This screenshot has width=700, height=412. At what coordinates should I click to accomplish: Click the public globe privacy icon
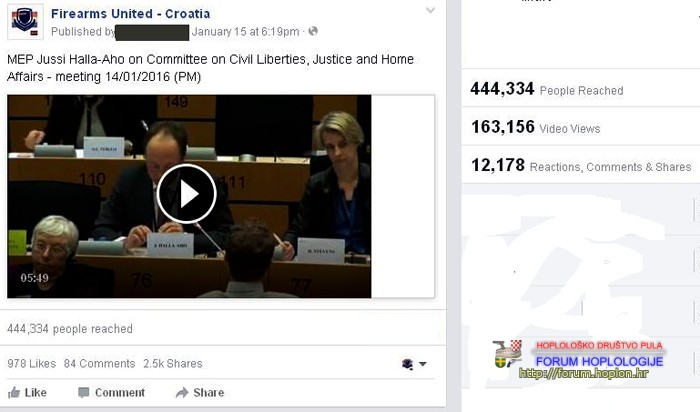pos(313,31)
